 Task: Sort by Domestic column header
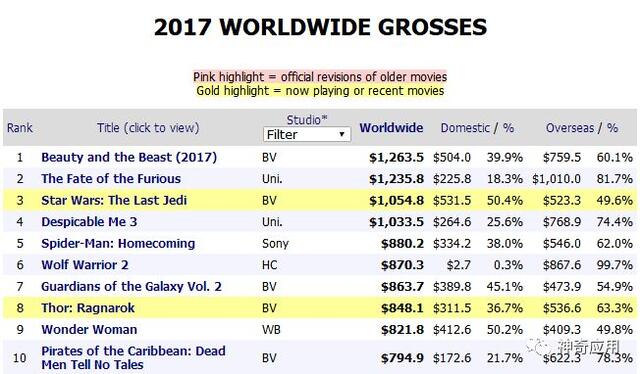tap(465, 128)
